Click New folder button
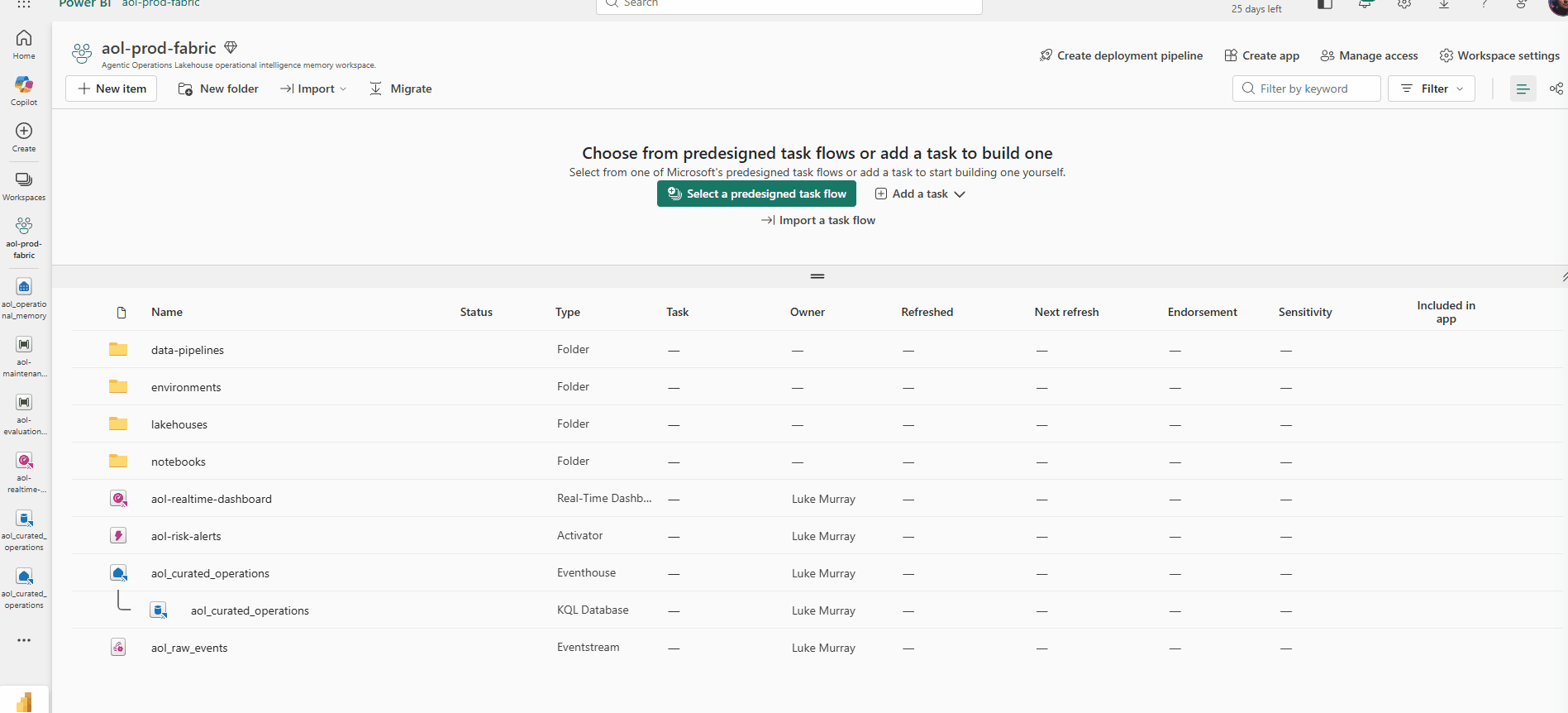 click(x=219, y=89)
